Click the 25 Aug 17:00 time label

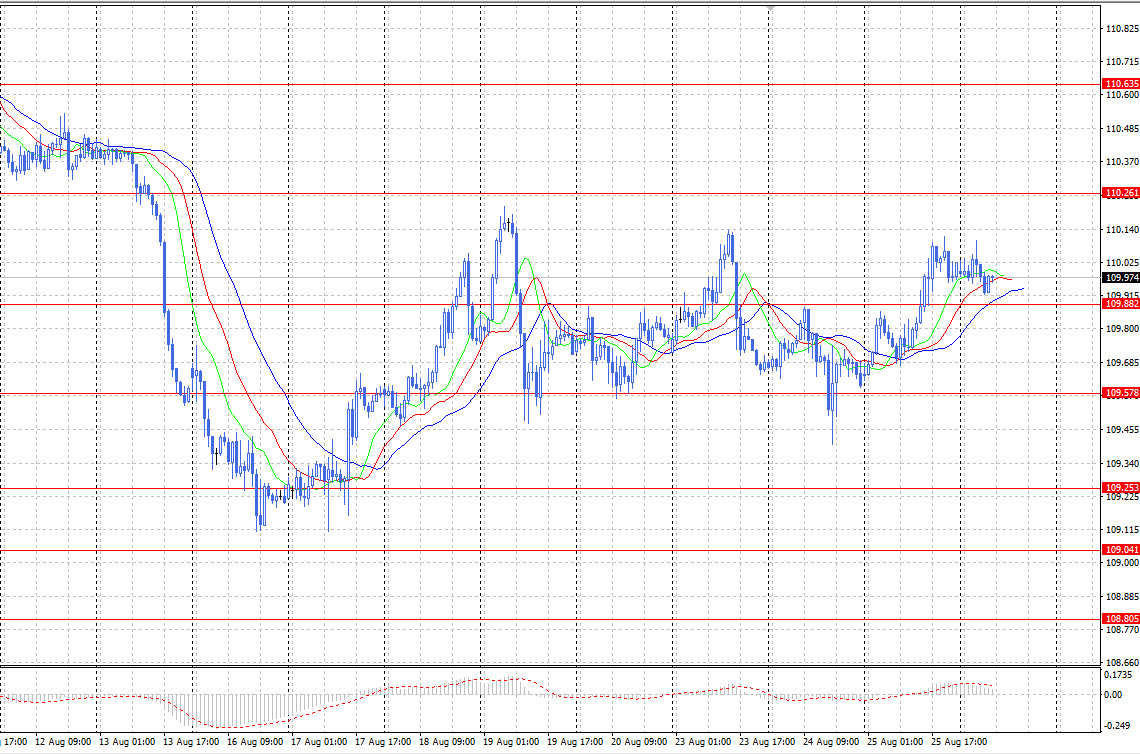[959, 742]
